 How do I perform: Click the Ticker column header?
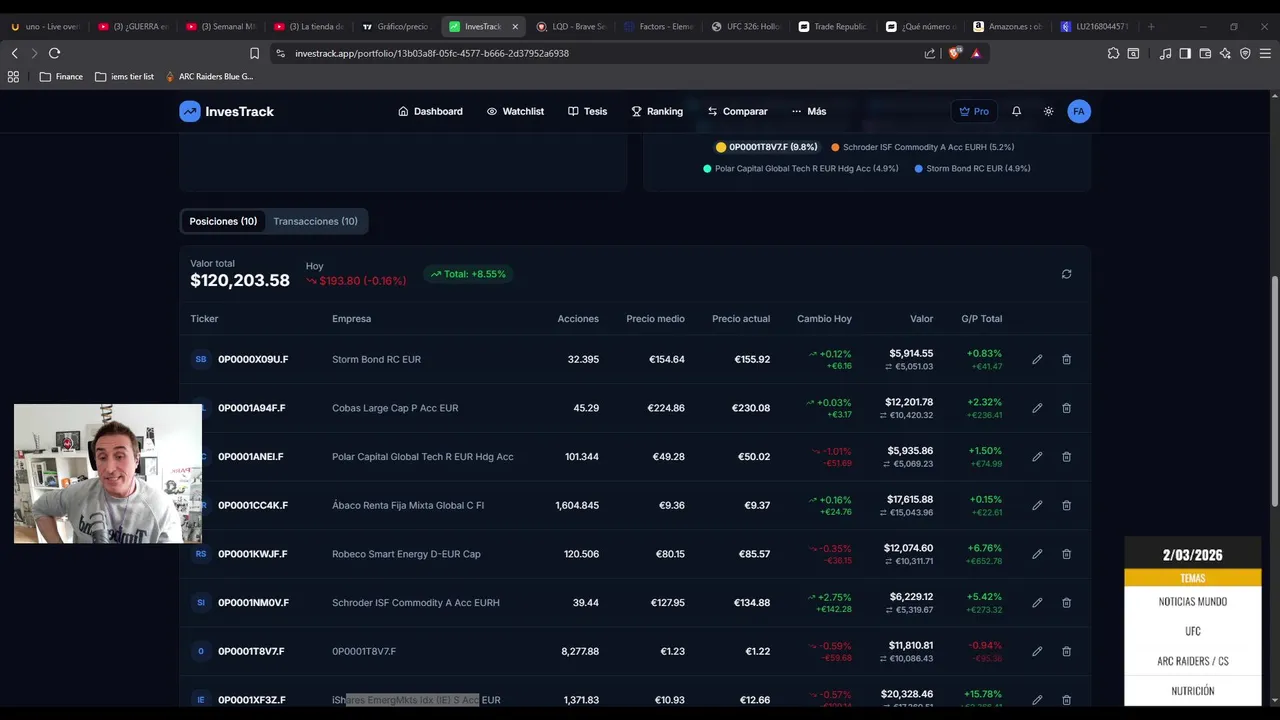click(x=204, y=319)
